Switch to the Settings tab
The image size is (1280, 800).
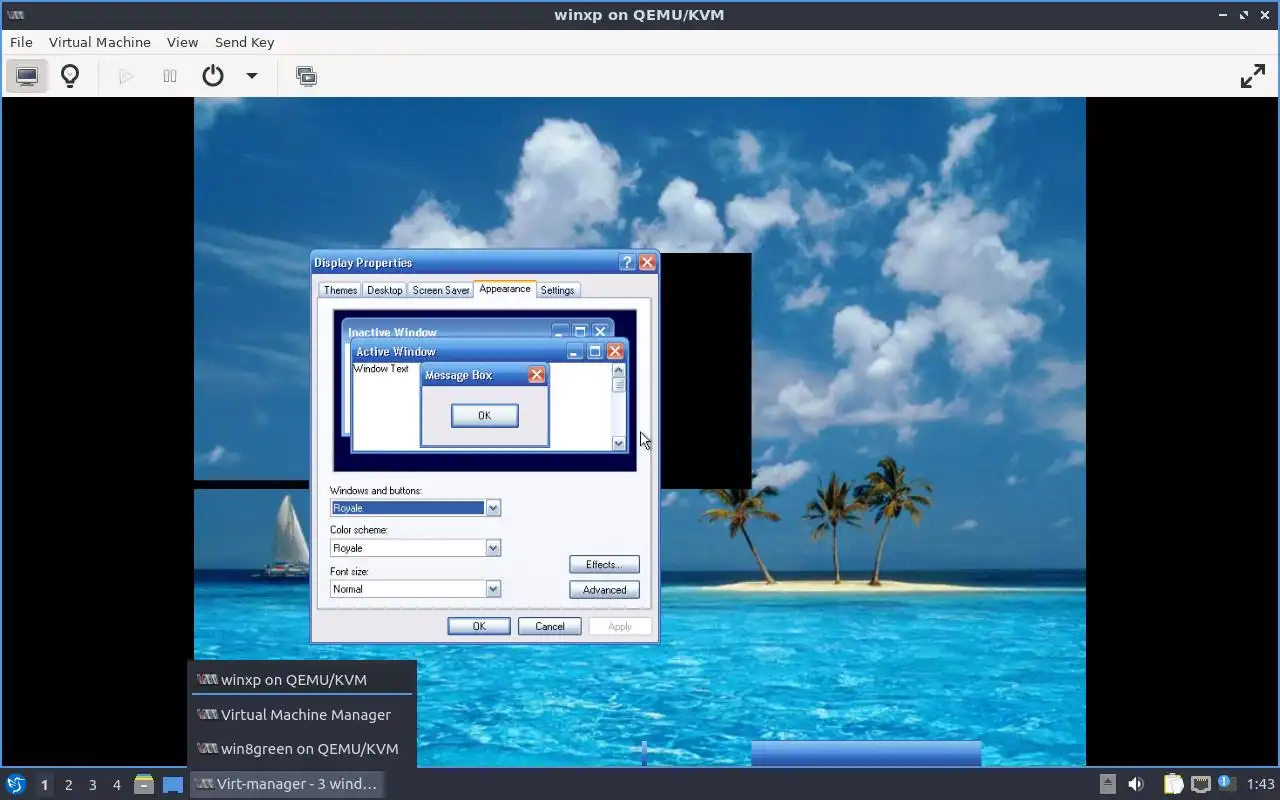(x=557, y=290)
